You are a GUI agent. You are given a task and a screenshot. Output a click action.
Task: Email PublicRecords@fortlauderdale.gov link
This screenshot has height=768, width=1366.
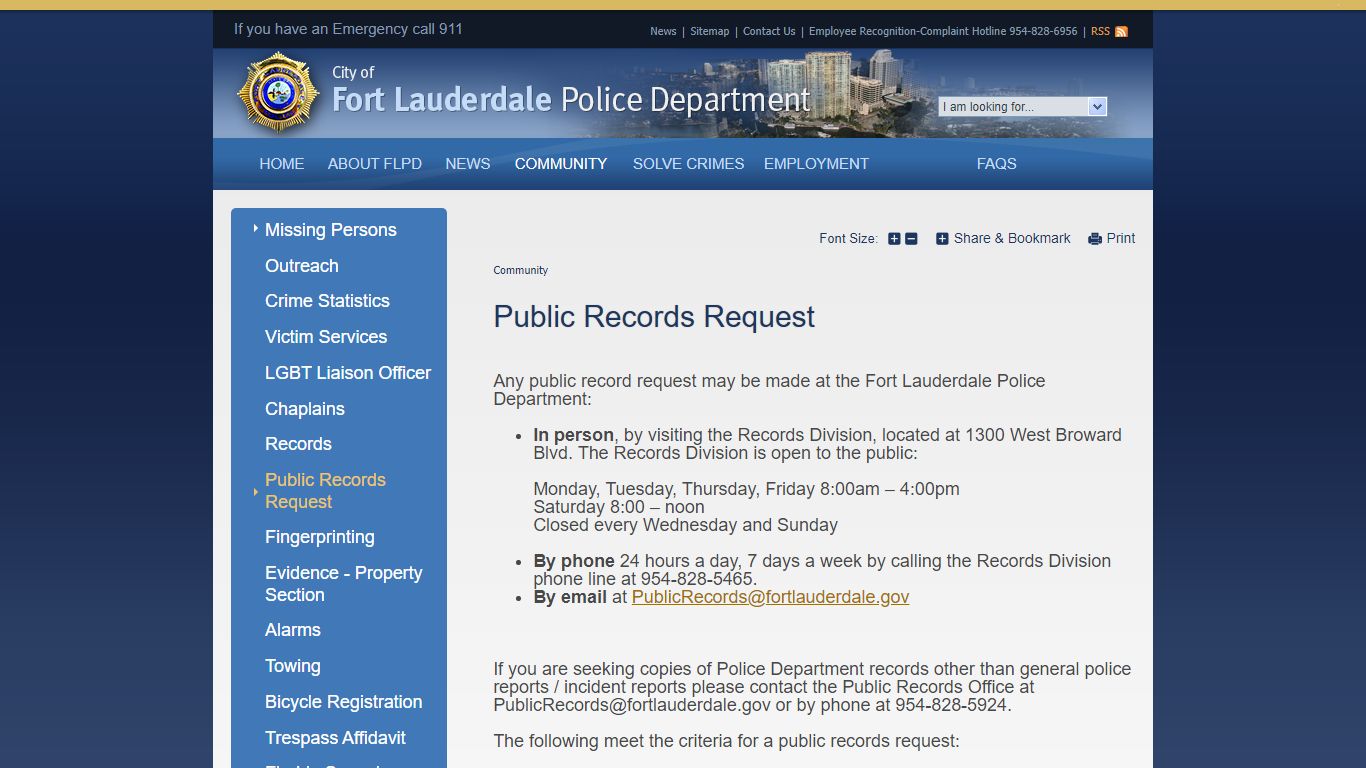coord(770,597)
